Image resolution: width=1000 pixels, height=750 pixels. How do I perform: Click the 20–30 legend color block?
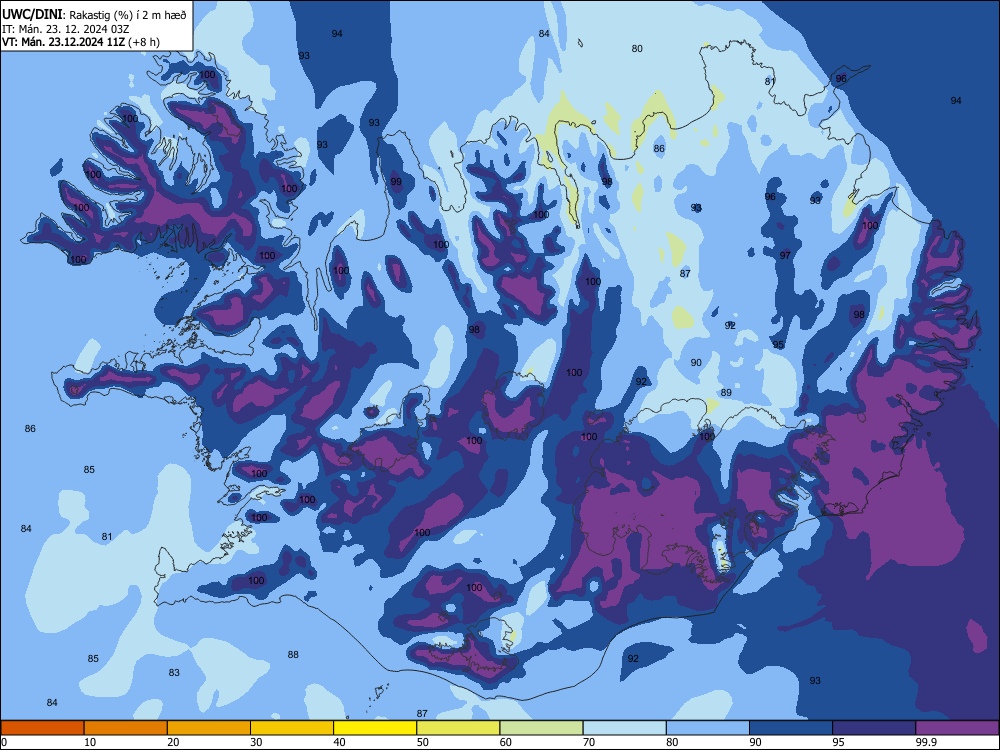point(209,728)
